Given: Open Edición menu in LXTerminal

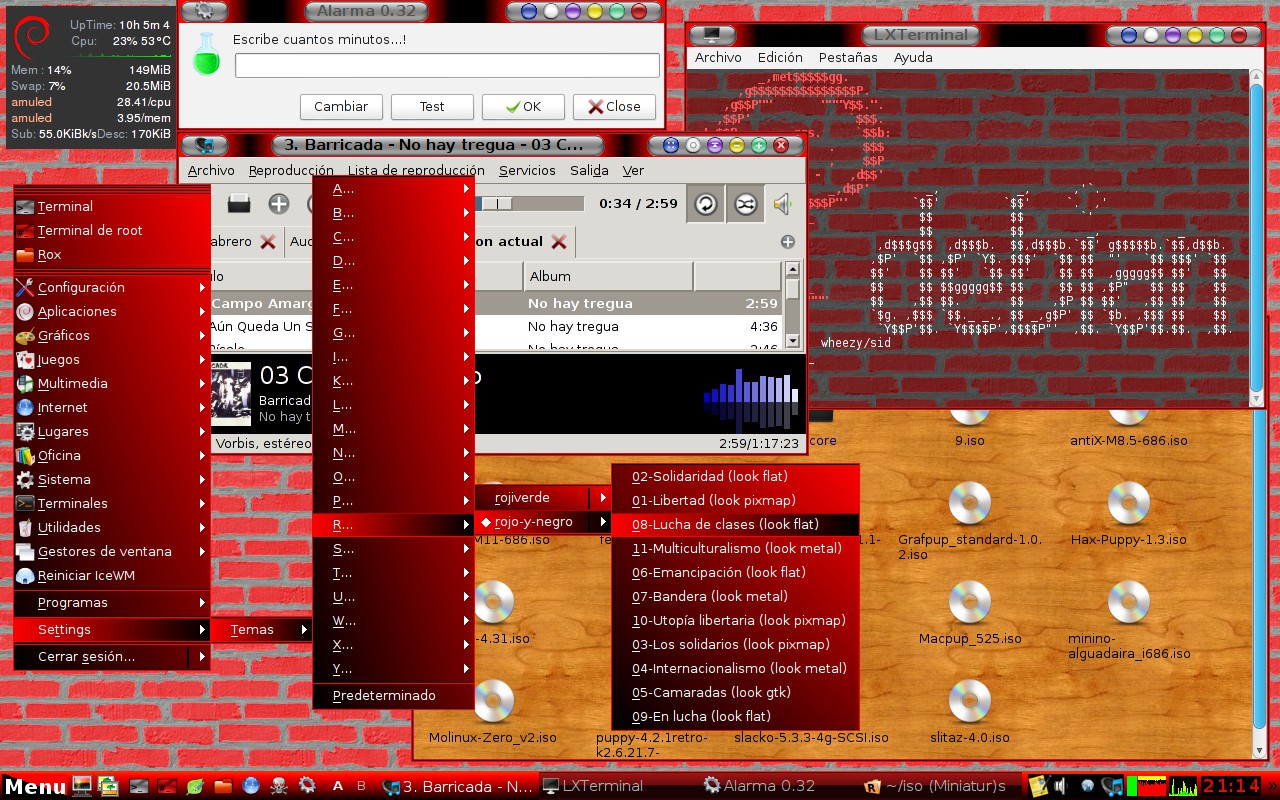Looking at the screenshot, I should point(780,58).
